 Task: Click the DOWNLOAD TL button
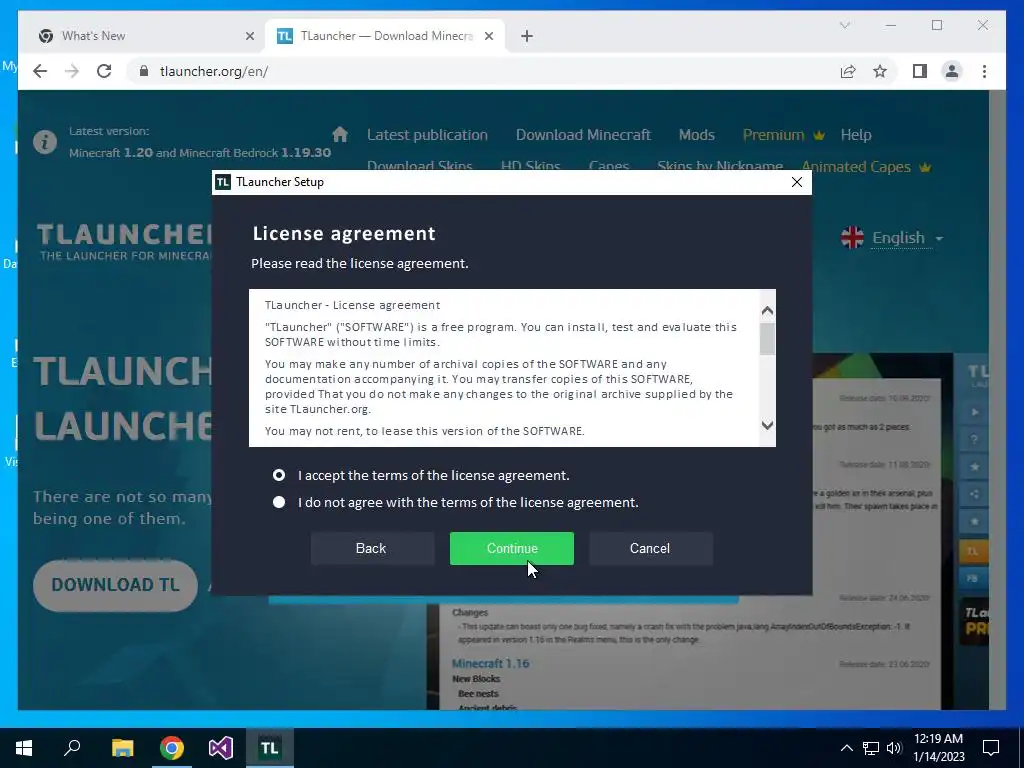click(115, 584)
